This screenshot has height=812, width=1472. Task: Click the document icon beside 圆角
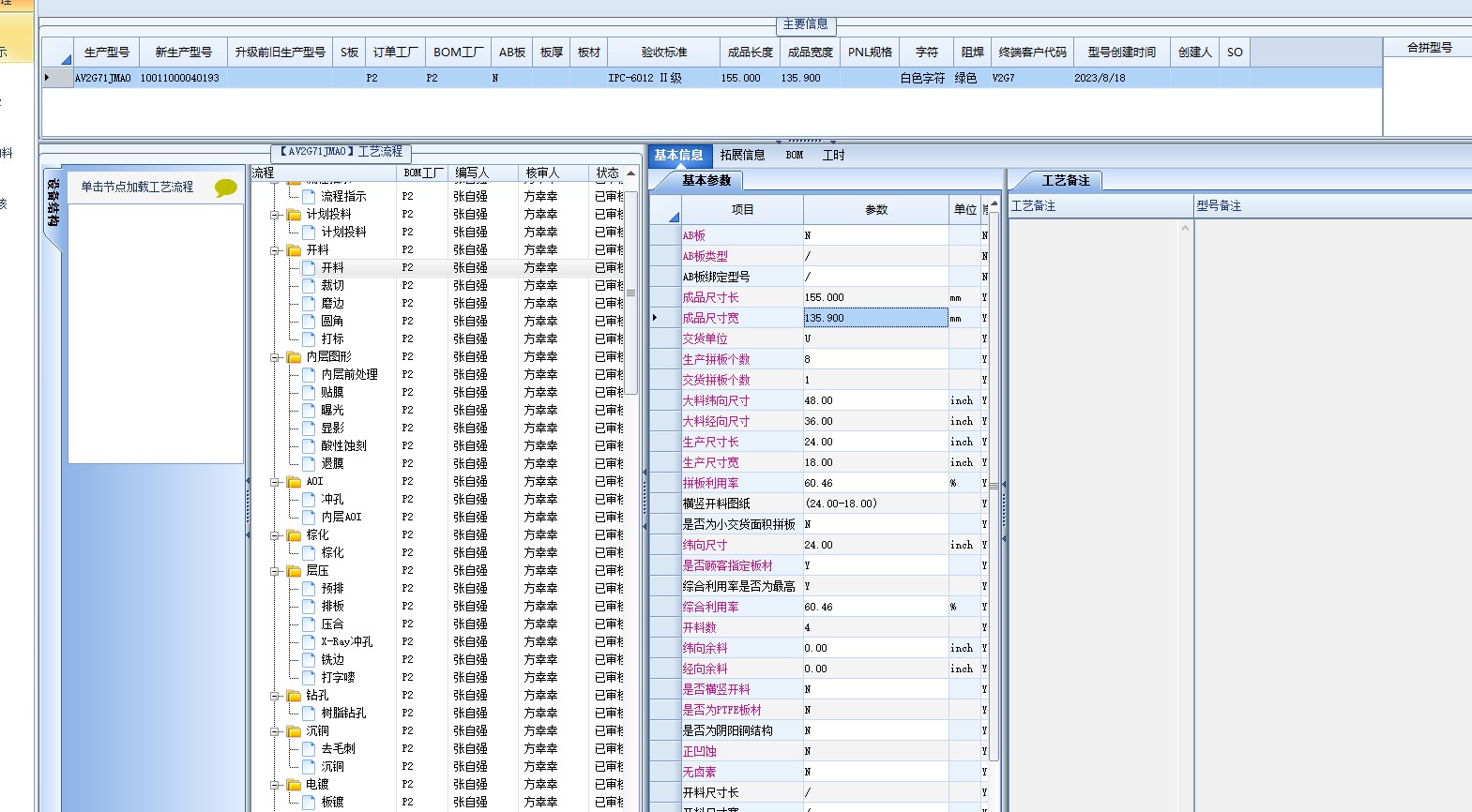pos(309,321)
